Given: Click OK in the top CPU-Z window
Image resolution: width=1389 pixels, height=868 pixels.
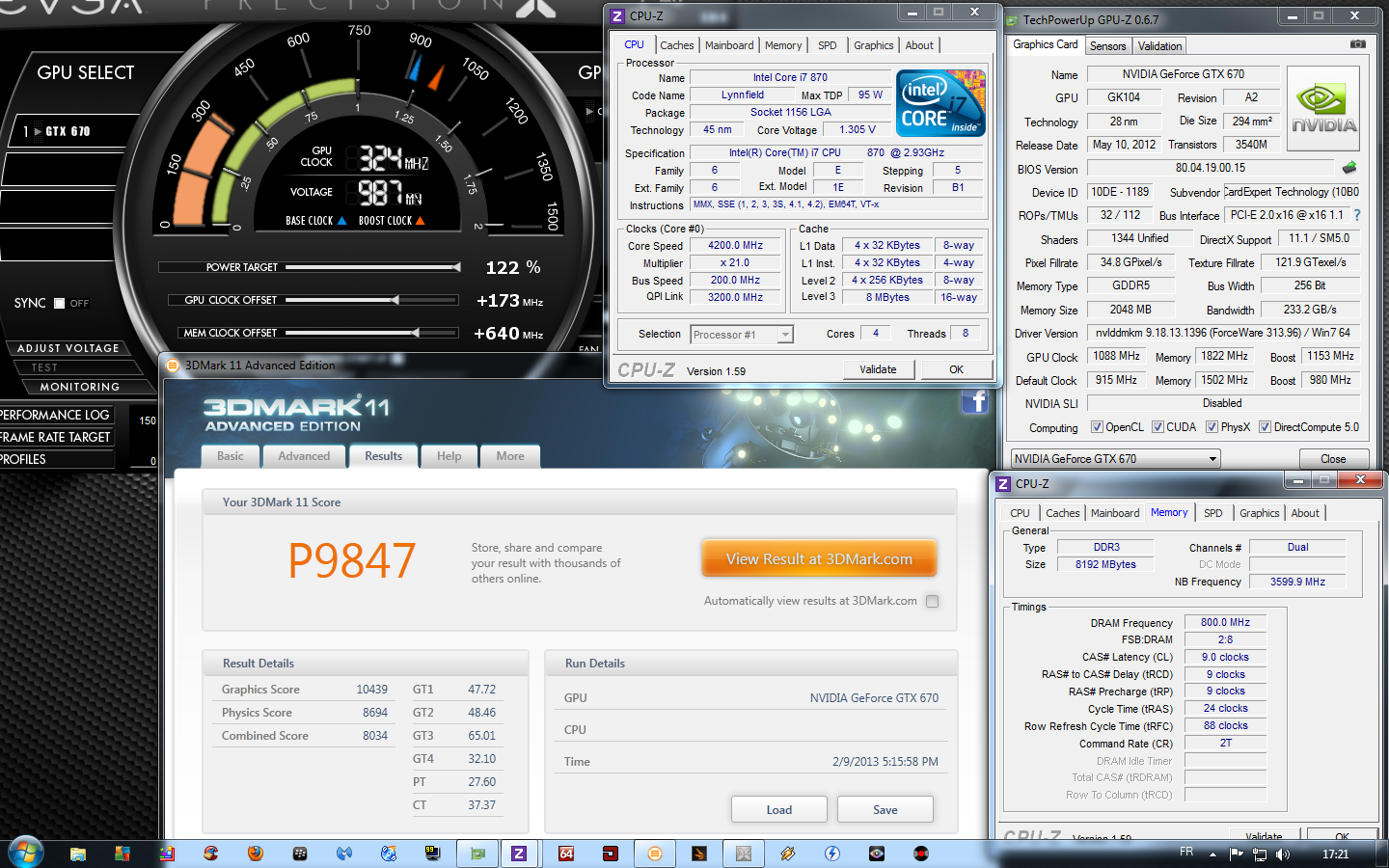Looking at the screenshot, I should [956, 369].
